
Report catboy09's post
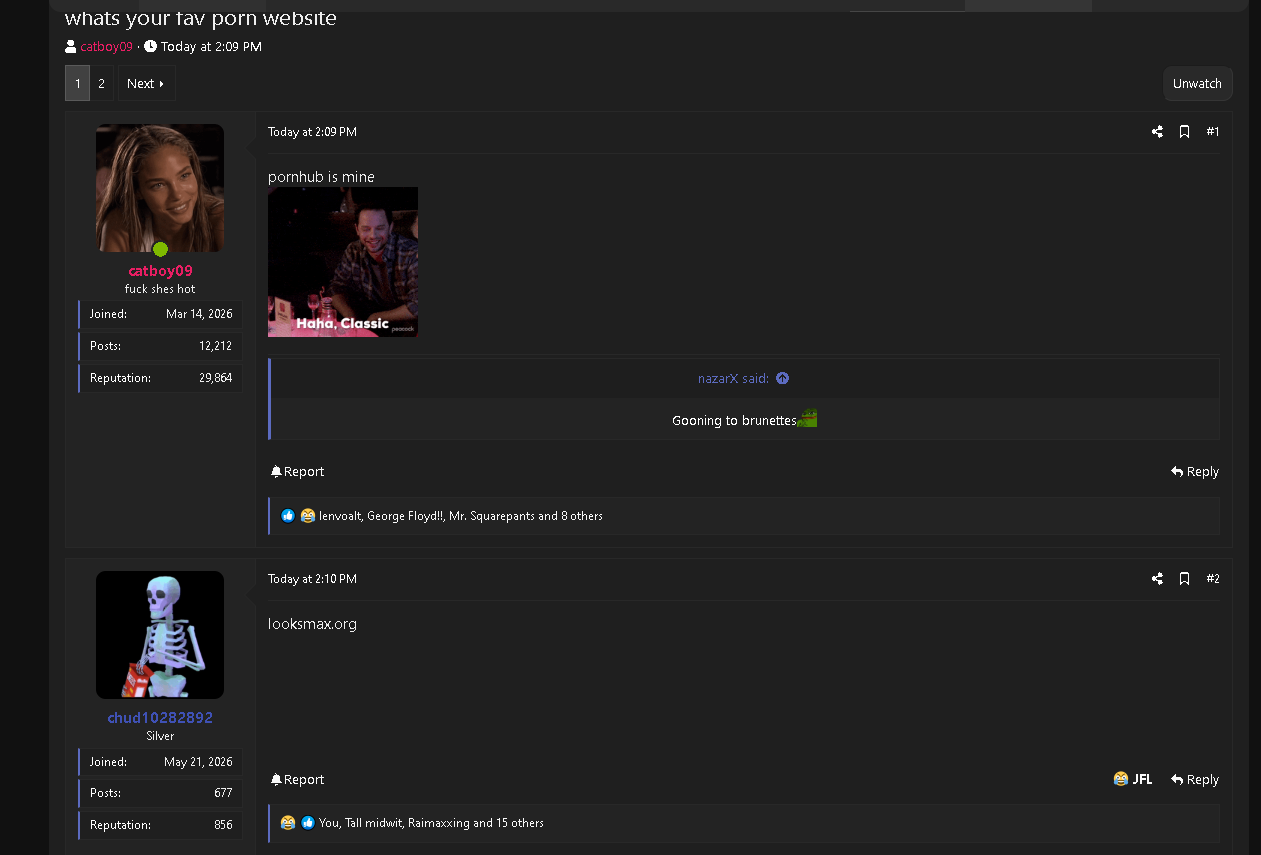click(x=297, y=472)
